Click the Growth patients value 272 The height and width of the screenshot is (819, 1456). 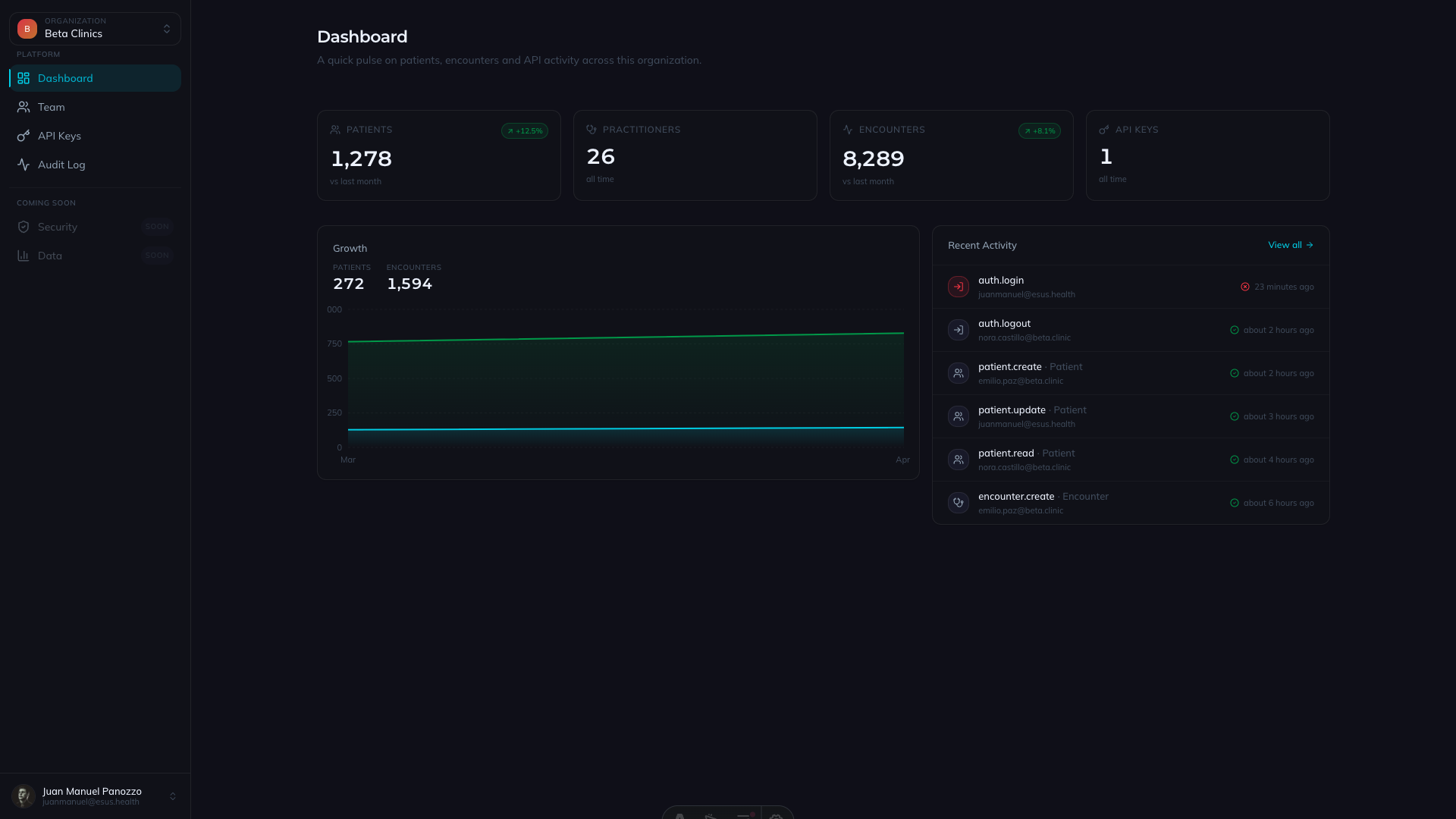click(x=349, y=284)
